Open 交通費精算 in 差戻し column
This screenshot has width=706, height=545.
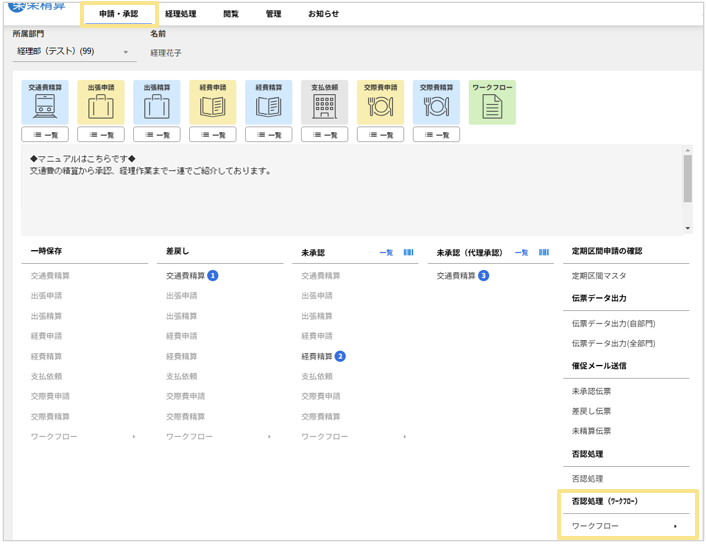click(186, 276)
